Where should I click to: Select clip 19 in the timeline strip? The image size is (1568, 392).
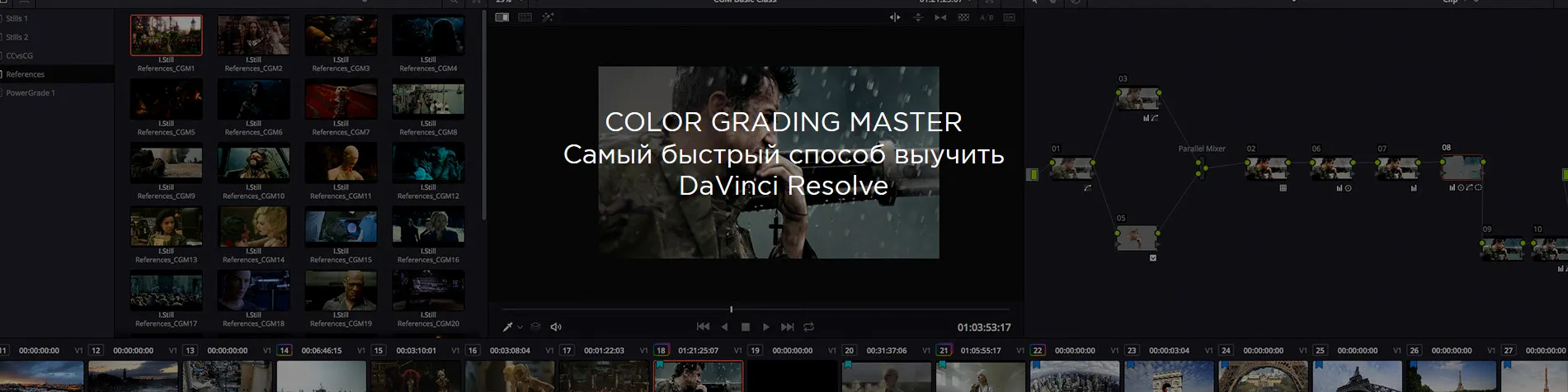click(792, 376)
